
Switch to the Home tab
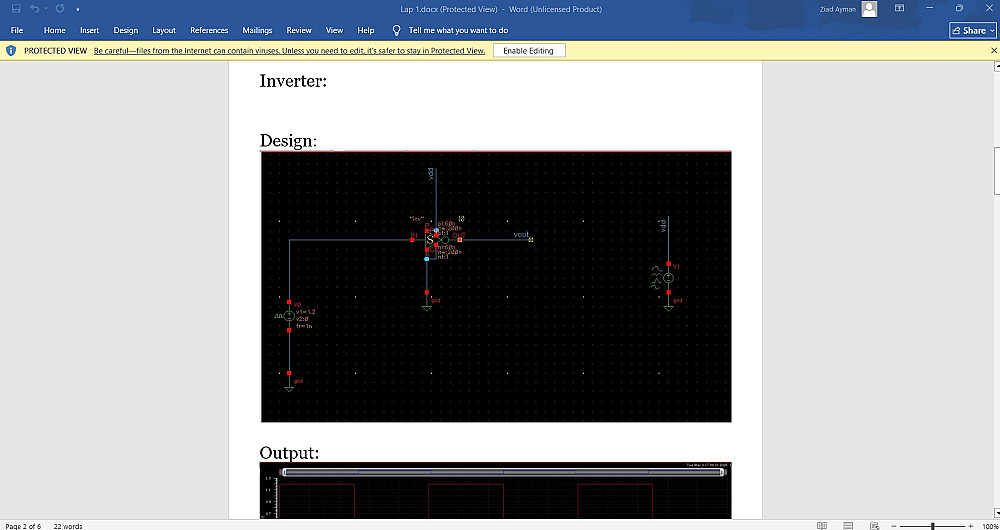54,31
